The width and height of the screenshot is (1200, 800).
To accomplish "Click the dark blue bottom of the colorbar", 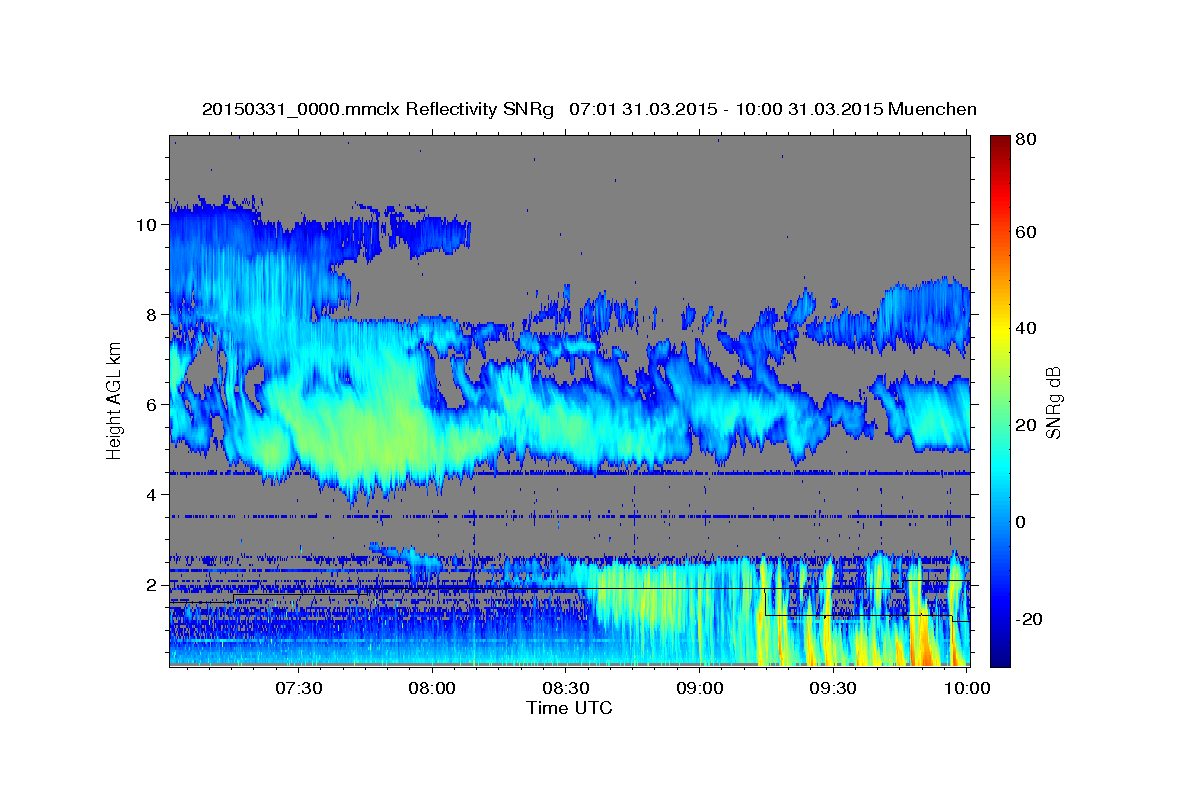I will coord(1000,658).
